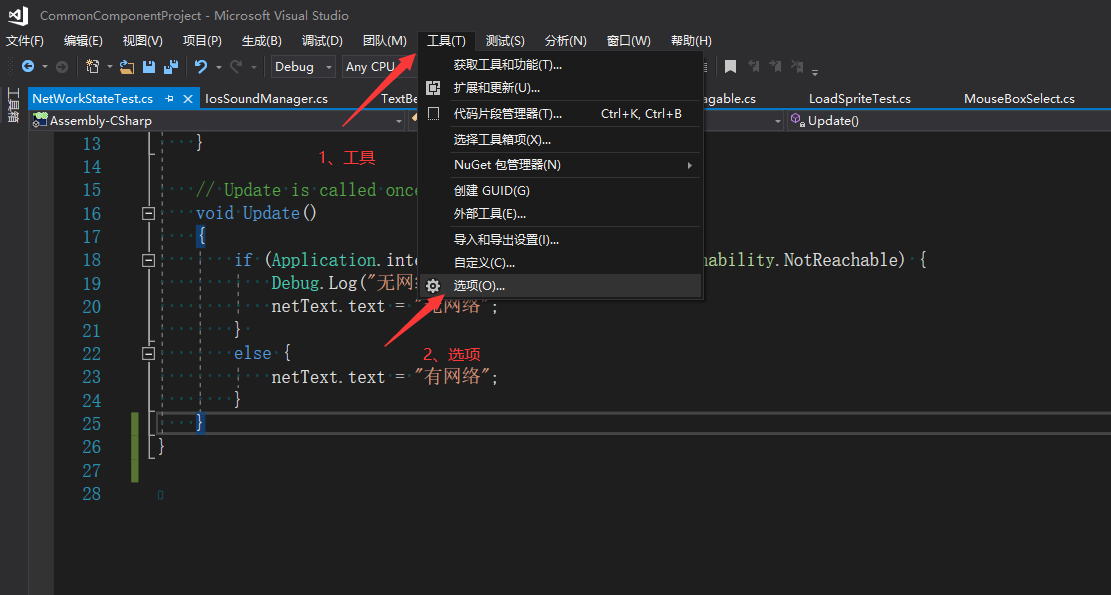Click the Navigate Forward arrow icon
Image resolution: width=1111 pixels, height=595 pixels.
click(62, 67)
